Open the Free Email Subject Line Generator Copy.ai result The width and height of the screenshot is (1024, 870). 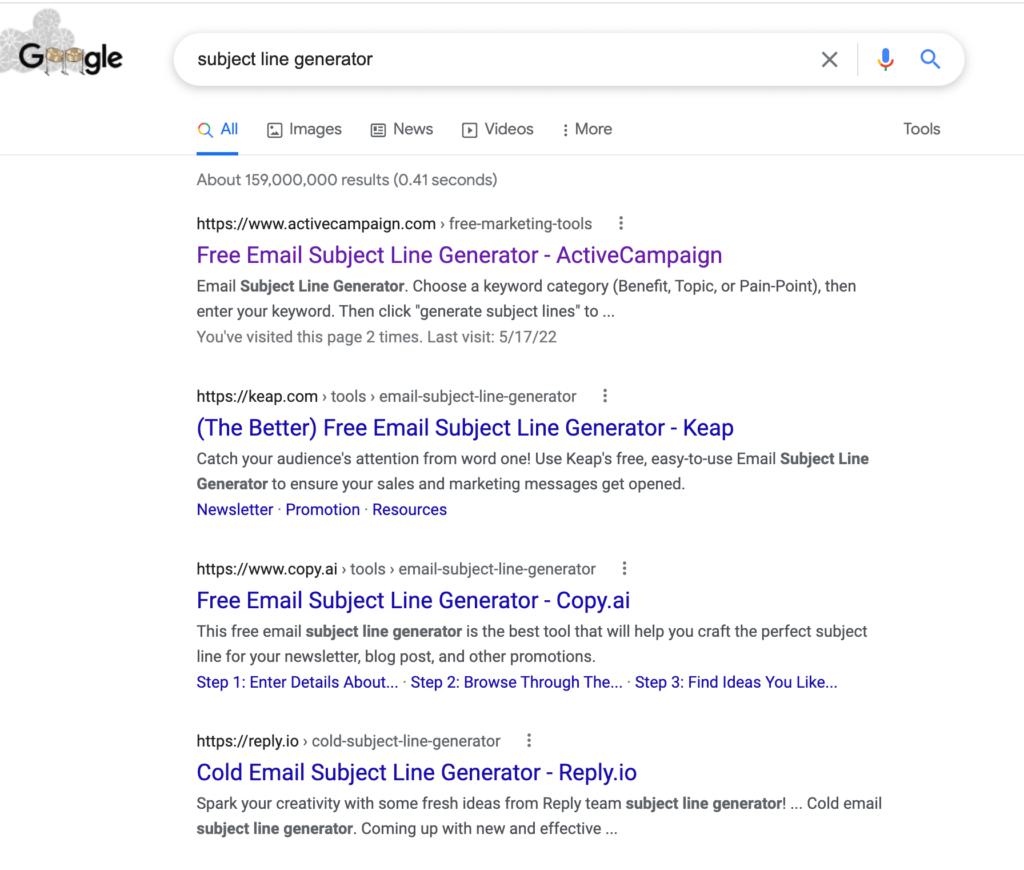(x=413, y=600)
